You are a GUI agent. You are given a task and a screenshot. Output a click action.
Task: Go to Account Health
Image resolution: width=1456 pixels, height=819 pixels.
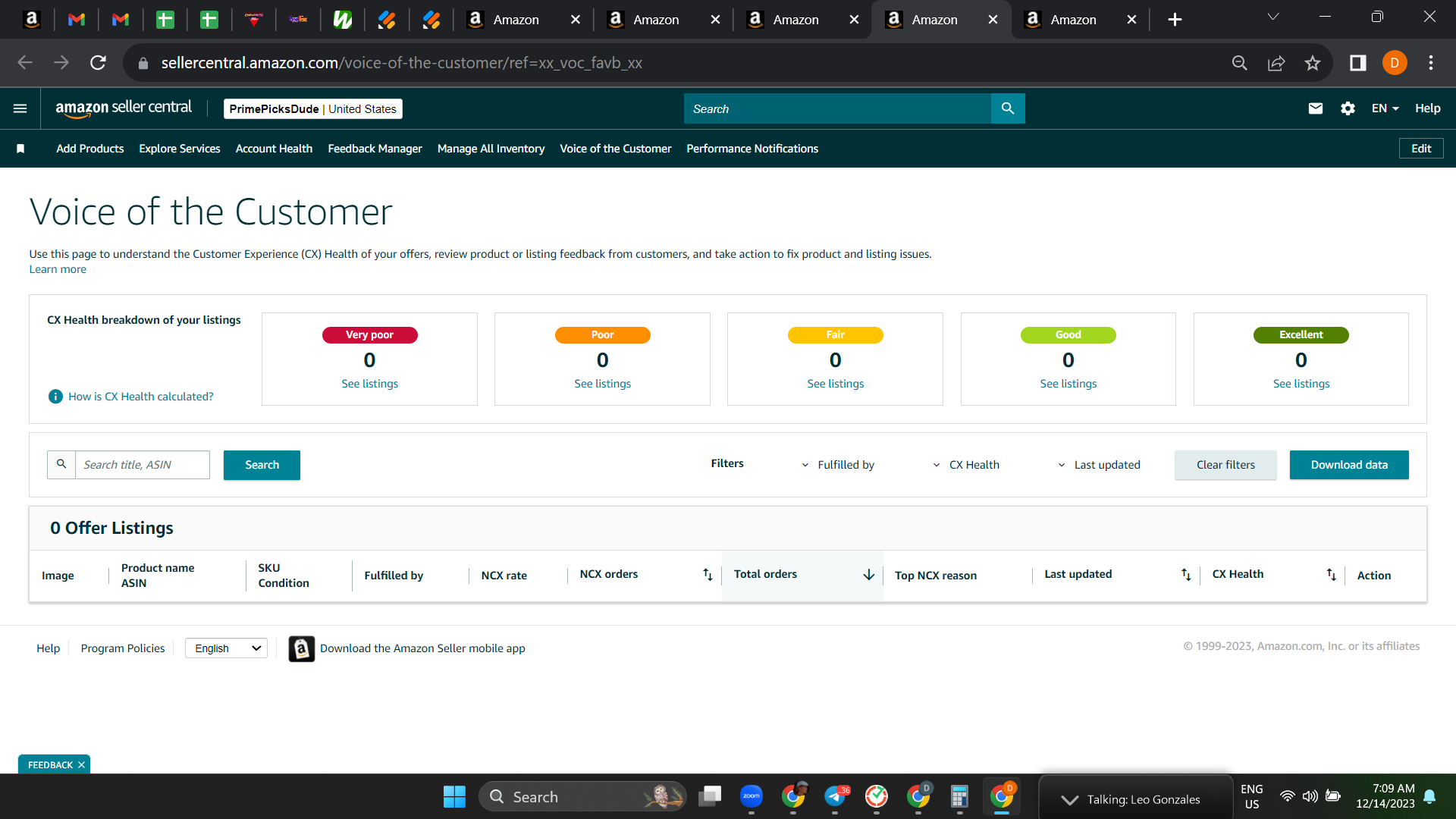tap(274, 149)
